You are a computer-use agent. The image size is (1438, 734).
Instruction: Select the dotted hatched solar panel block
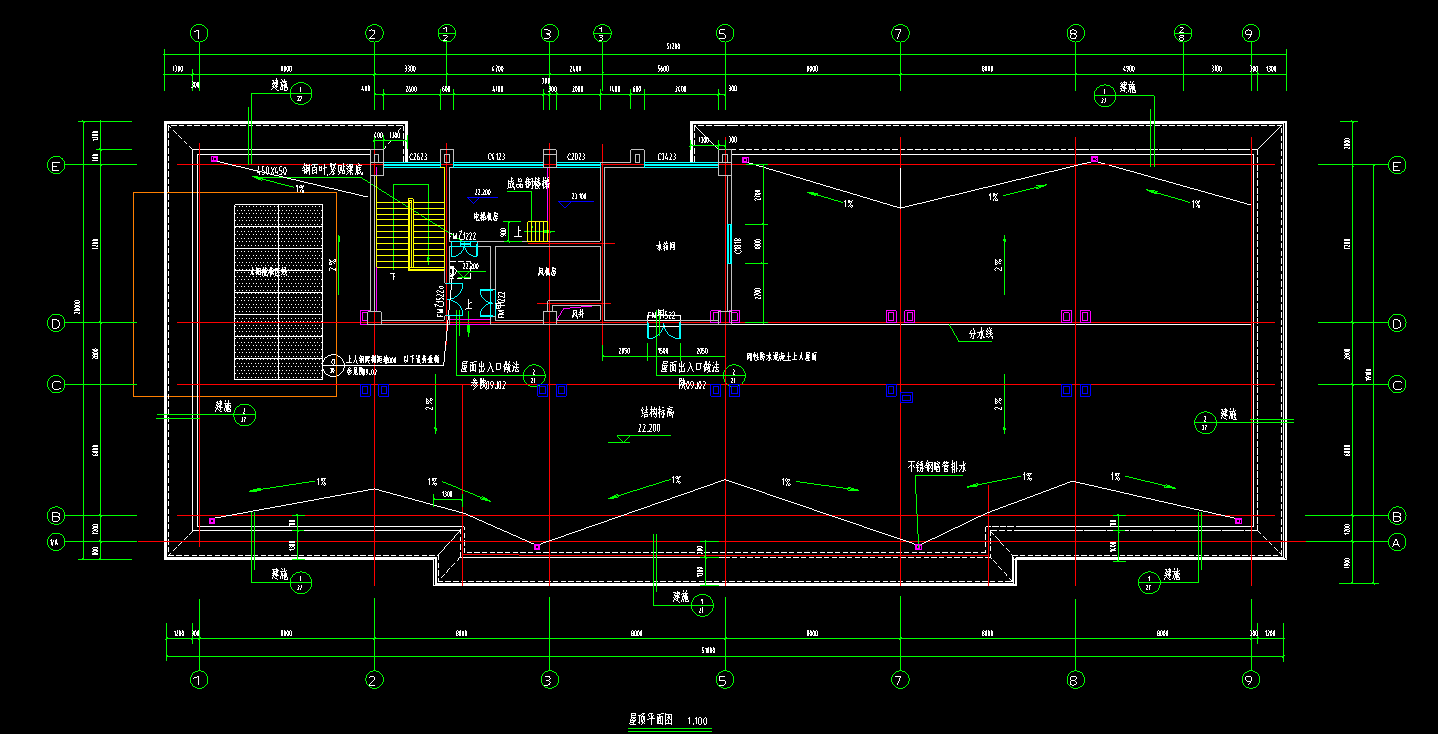pos(279,292)
